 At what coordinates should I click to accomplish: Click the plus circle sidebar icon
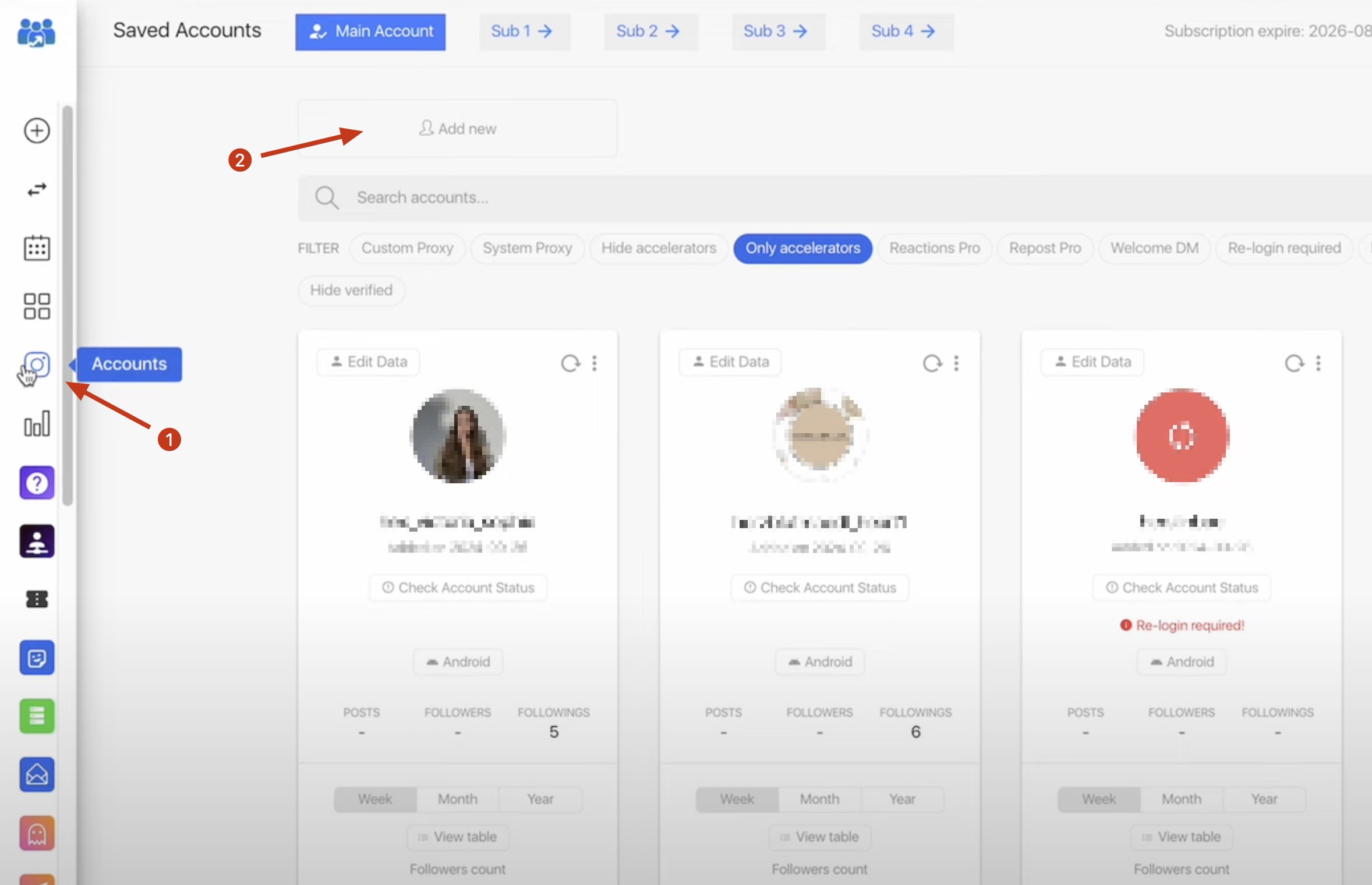37,130
